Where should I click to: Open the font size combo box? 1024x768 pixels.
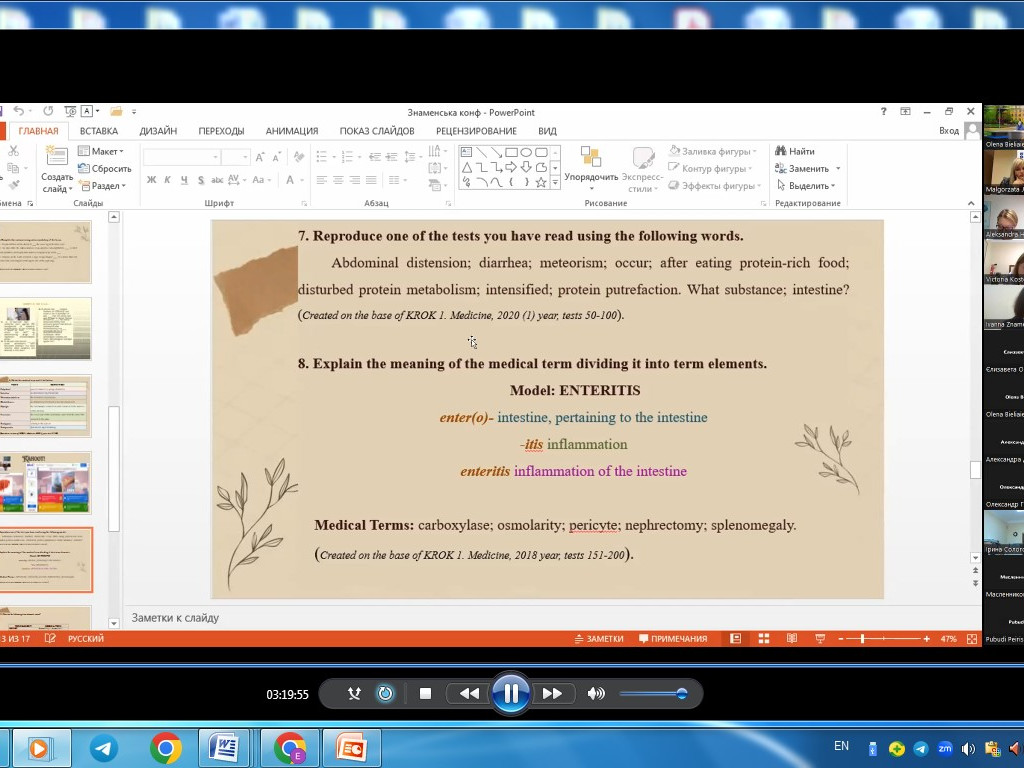coord(235,157)
